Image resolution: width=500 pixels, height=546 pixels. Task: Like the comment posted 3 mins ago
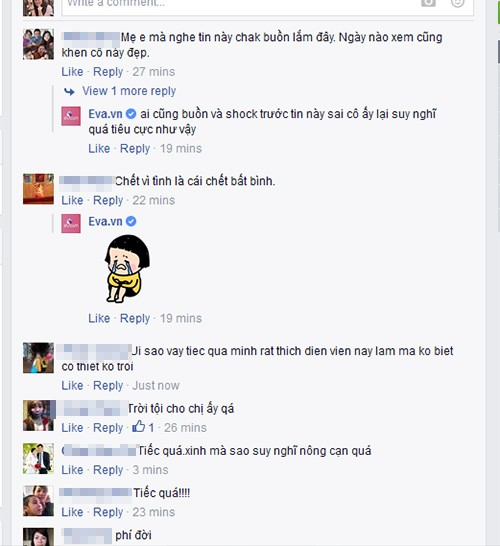(x=72, y=470)
